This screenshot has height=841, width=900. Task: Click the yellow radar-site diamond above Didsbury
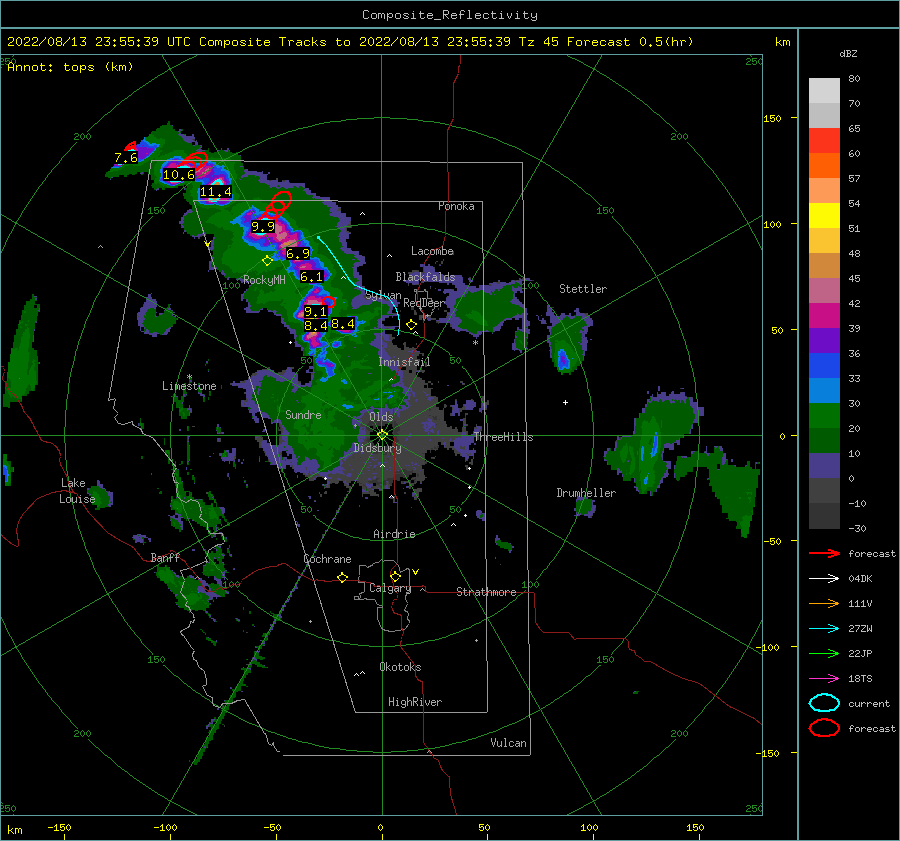click(382, 435)
